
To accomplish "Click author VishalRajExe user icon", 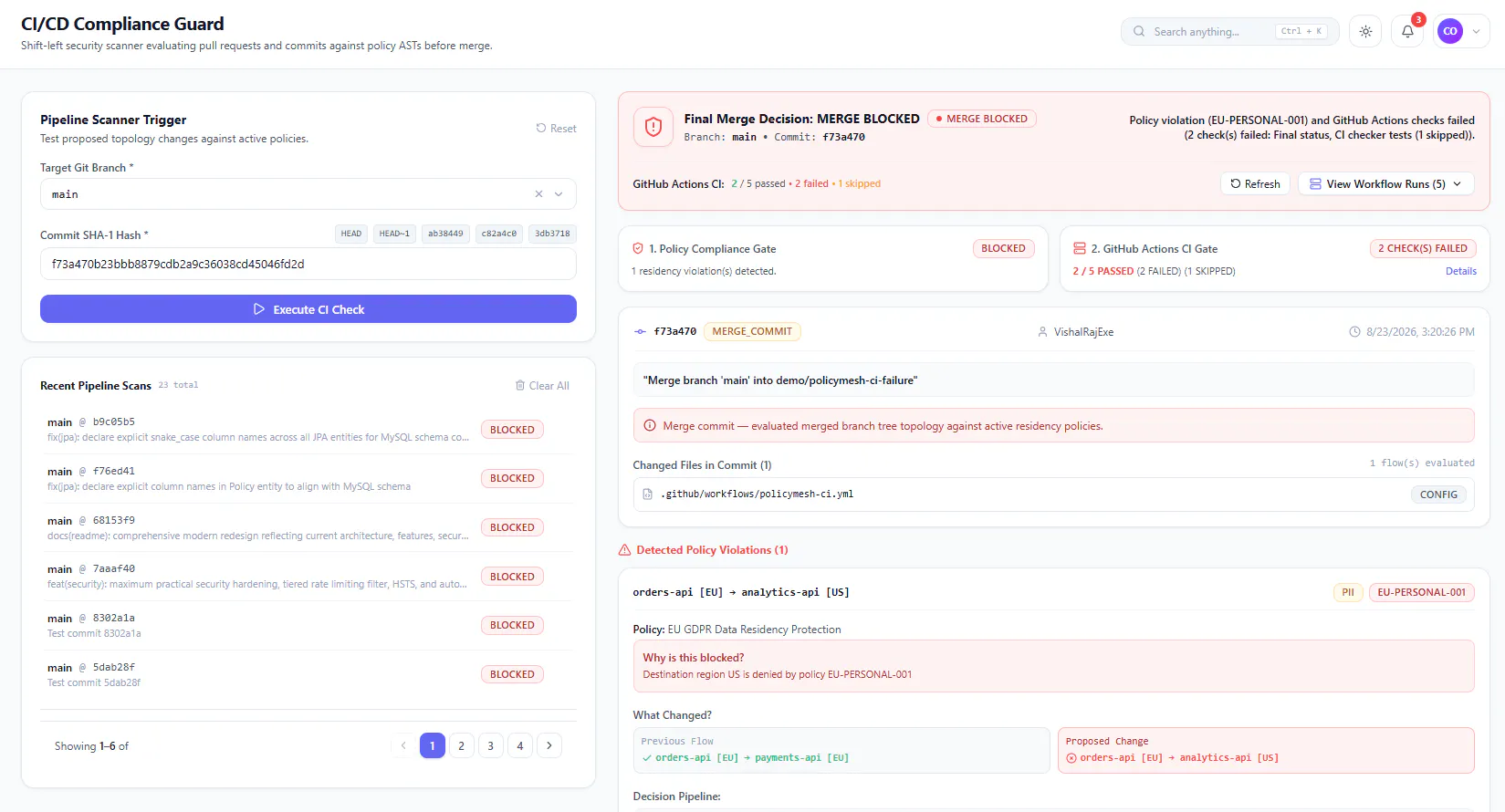I will (1042, 332).
